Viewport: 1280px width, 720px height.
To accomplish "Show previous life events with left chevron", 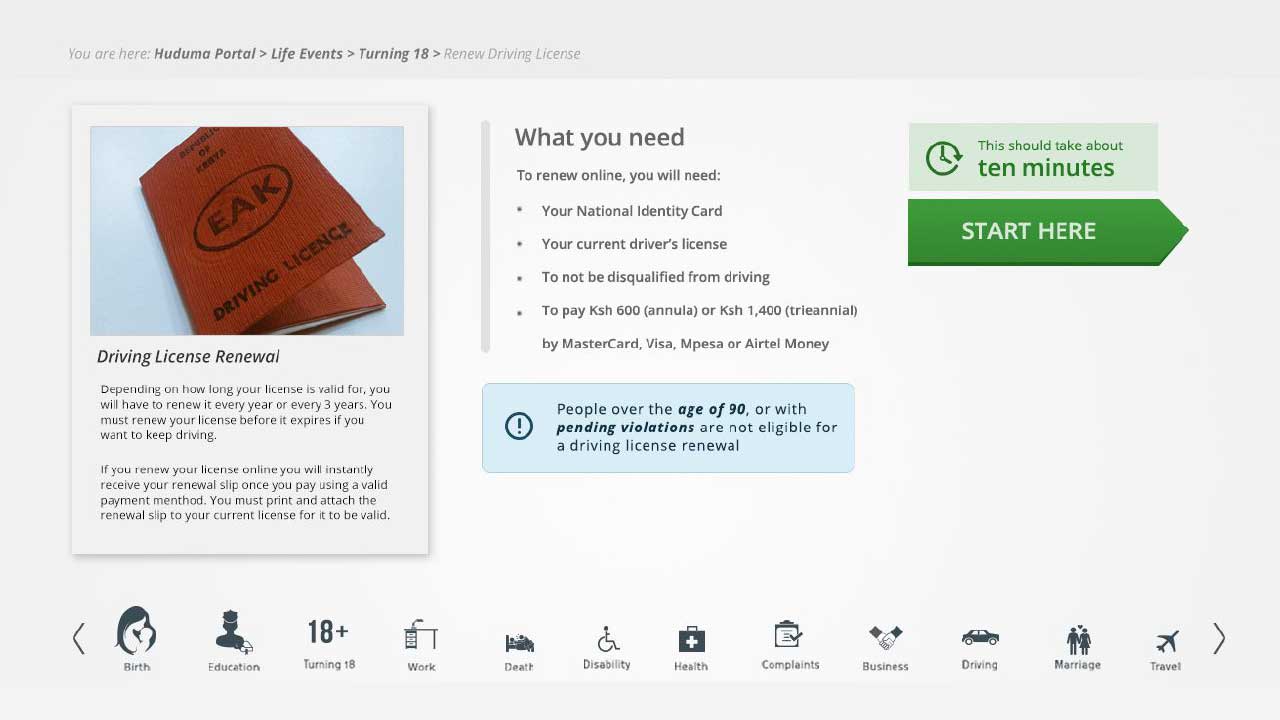I will click(79, 639).
